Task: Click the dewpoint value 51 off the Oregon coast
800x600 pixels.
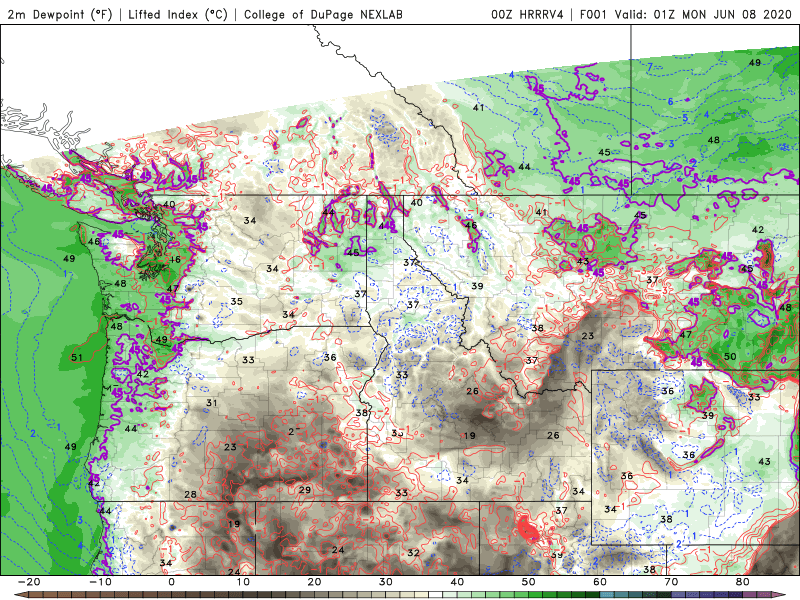Action: coord(77,357)
